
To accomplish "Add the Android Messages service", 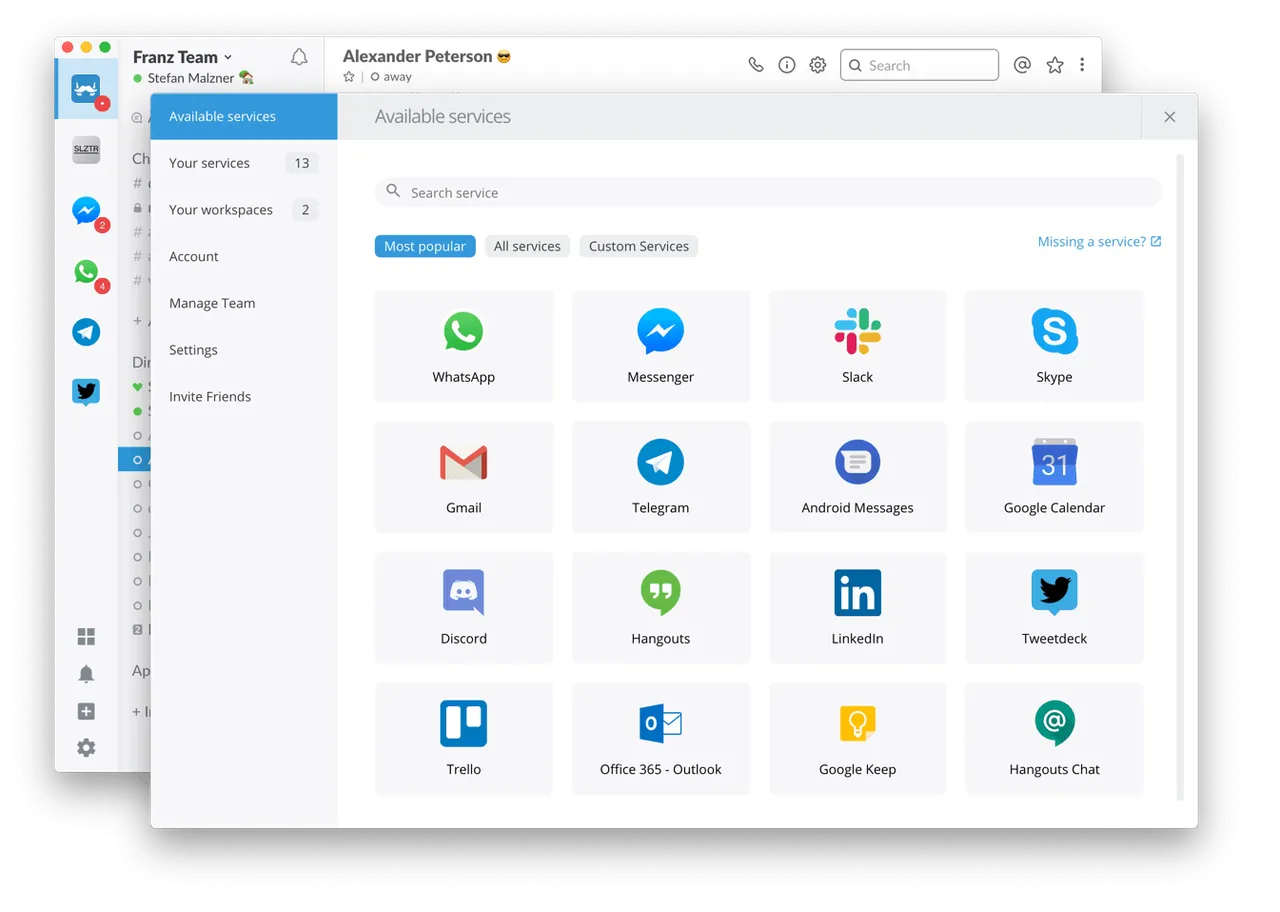I will point(858,477).
